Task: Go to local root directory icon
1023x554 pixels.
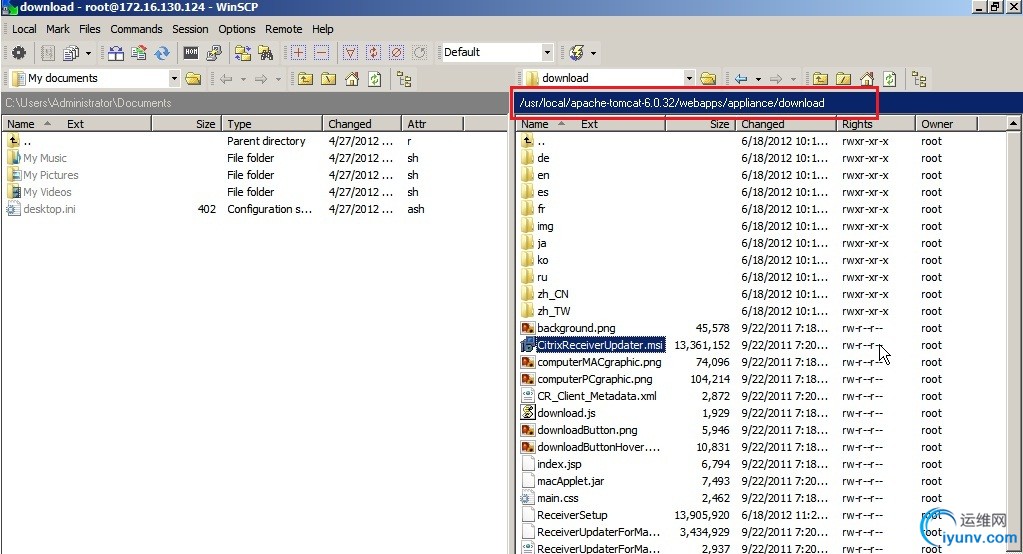Action: pos(329,79)
